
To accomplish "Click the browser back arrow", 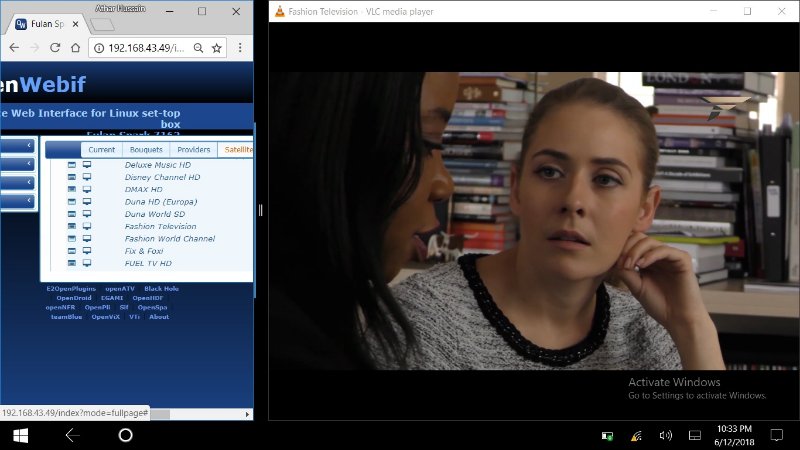I will coord(12,48).
